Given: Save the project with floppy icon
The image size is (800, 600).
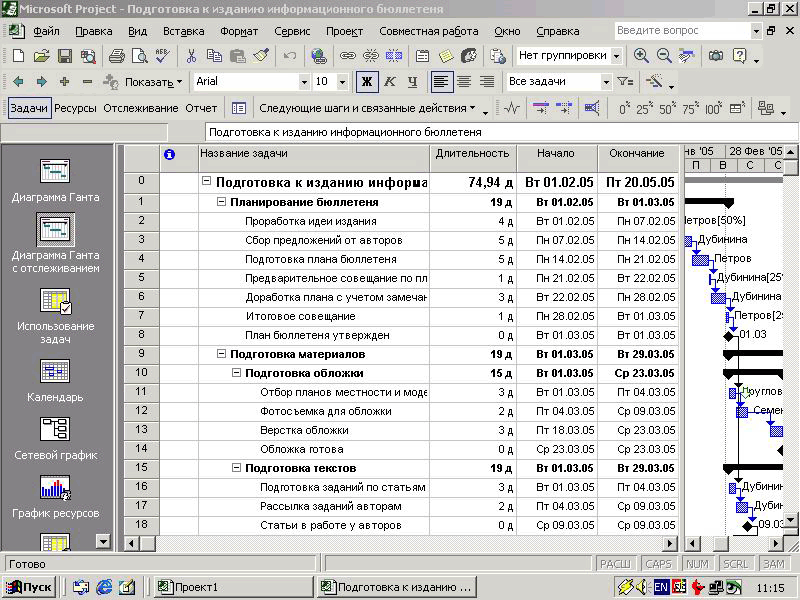Looking at the screenshot, I should click(x=65, y=55).
